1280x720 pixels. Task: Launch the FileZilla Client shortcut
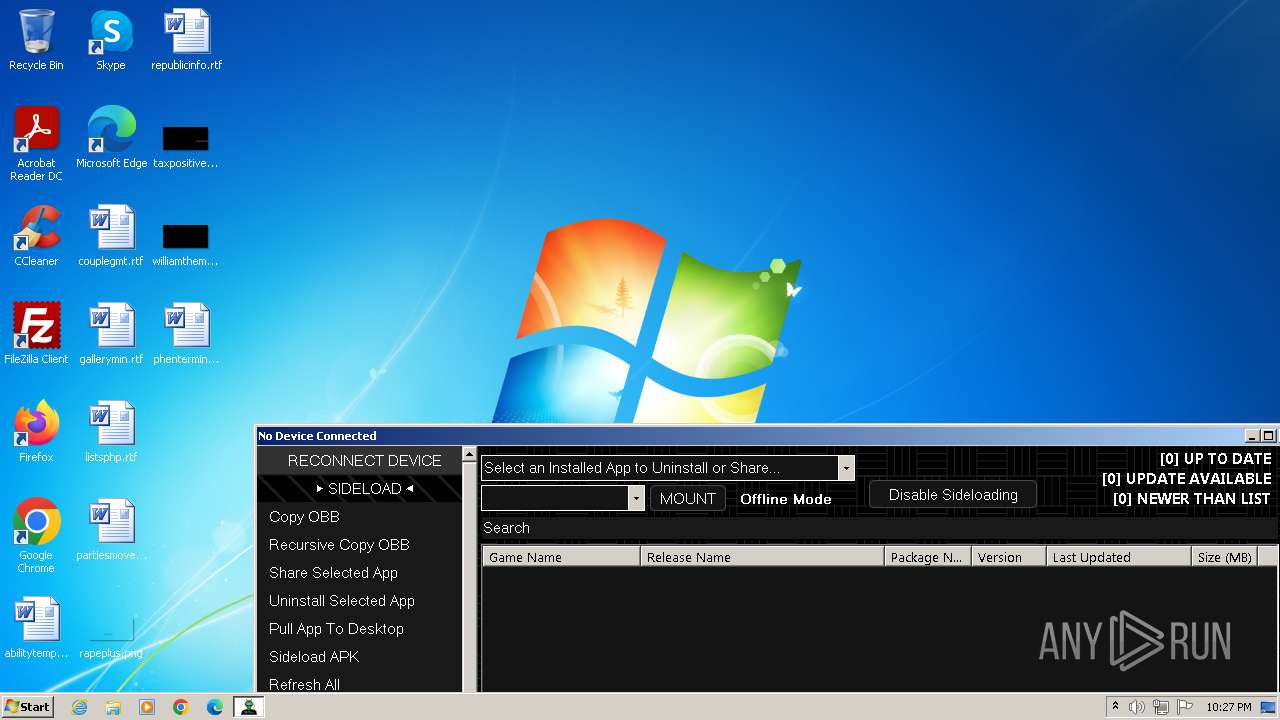pyautogui.click(x=36, y=334)
